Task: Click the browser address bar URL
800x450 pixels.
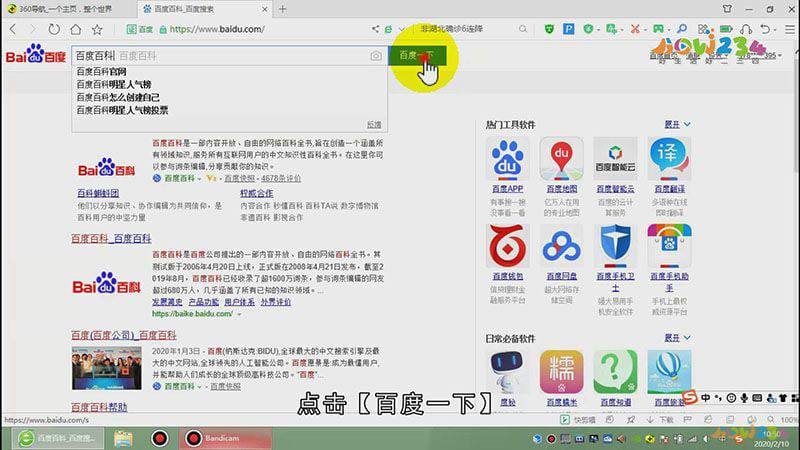Action: [217, 29]
